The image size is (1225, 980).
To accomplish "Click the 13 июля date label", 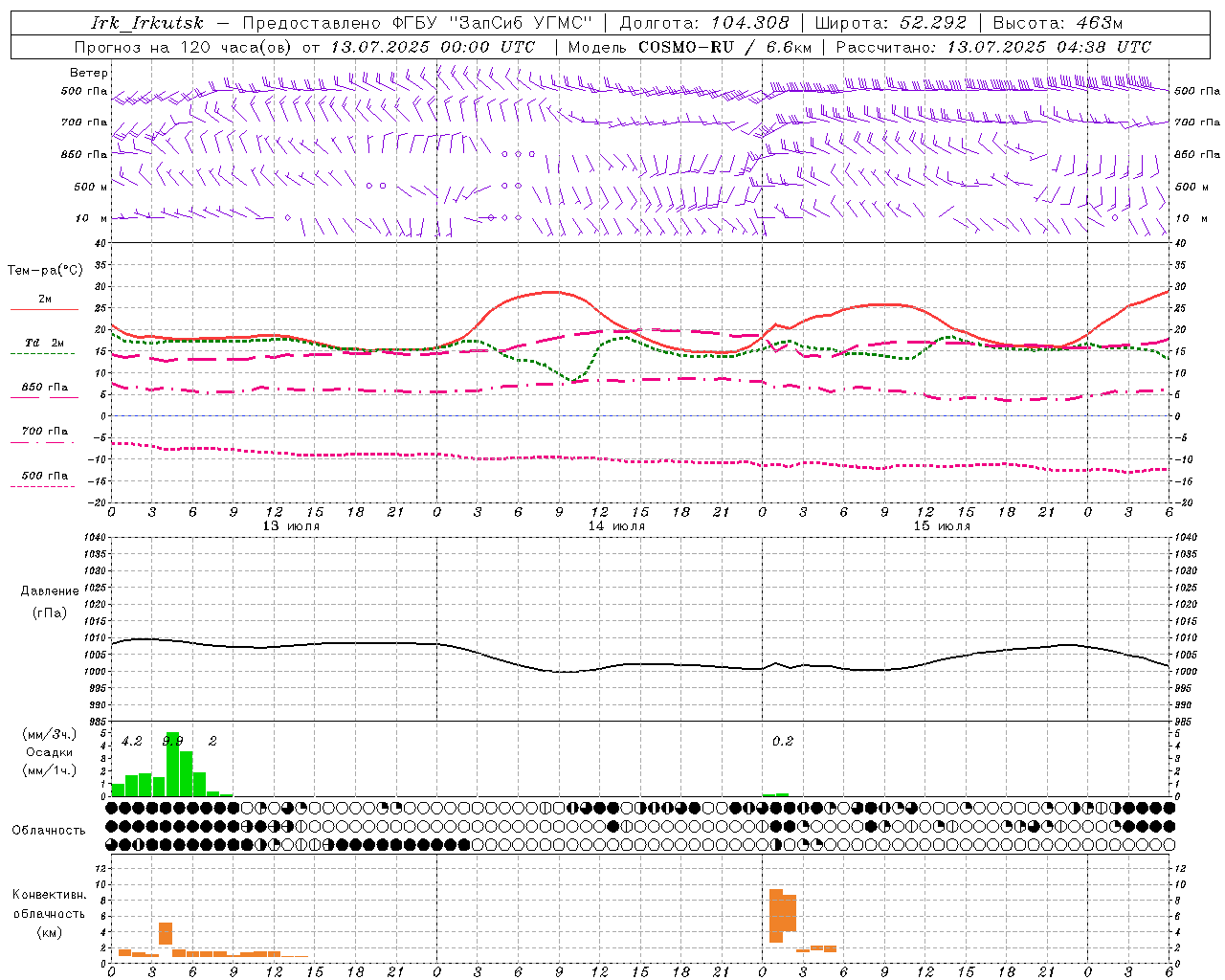I will [291, 526].
